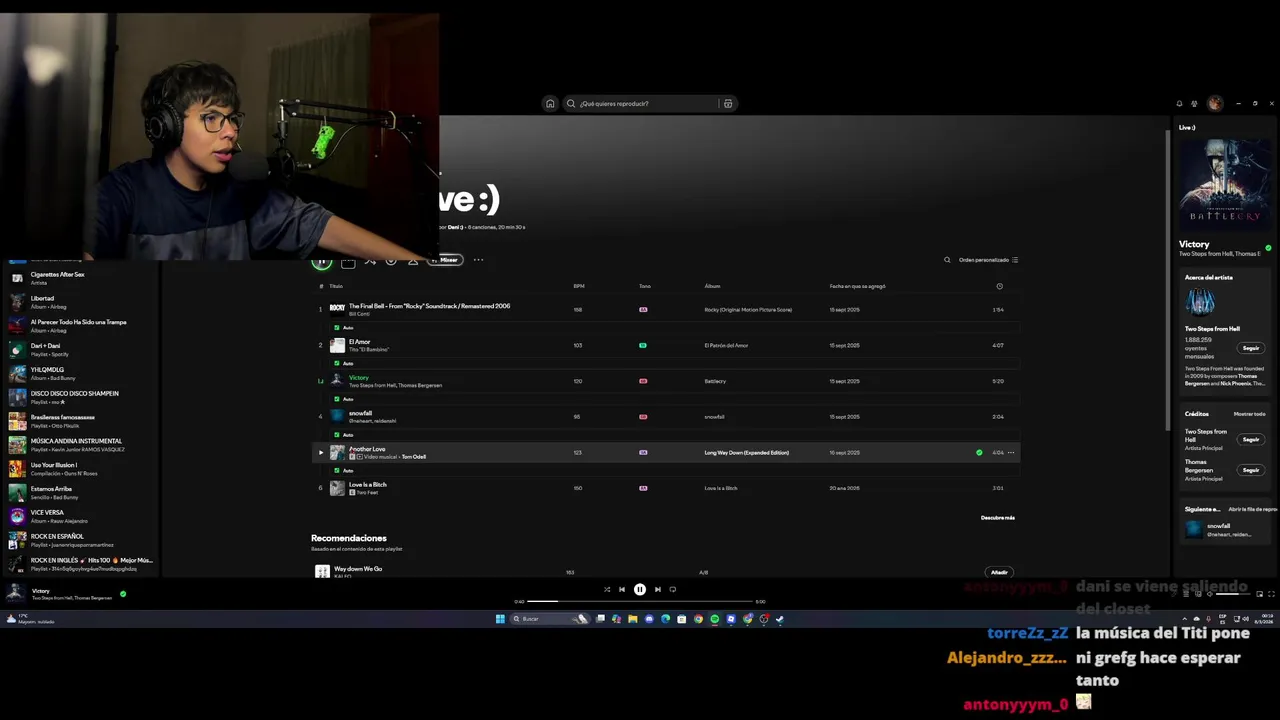
Task: Click key badge for 'El Amor' row
Action: [x=643, y=345]
